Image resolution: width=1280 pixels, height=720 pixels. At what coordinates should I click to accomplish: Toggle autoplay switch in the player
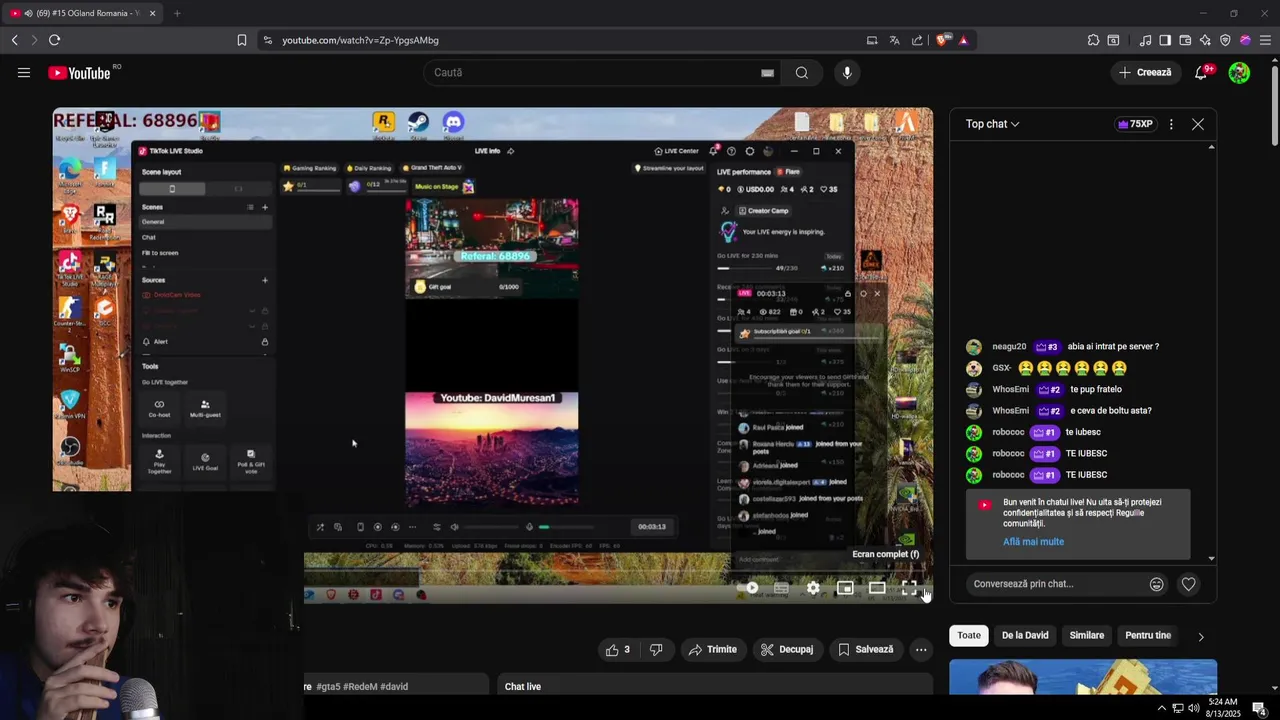[x=750, y=588]
